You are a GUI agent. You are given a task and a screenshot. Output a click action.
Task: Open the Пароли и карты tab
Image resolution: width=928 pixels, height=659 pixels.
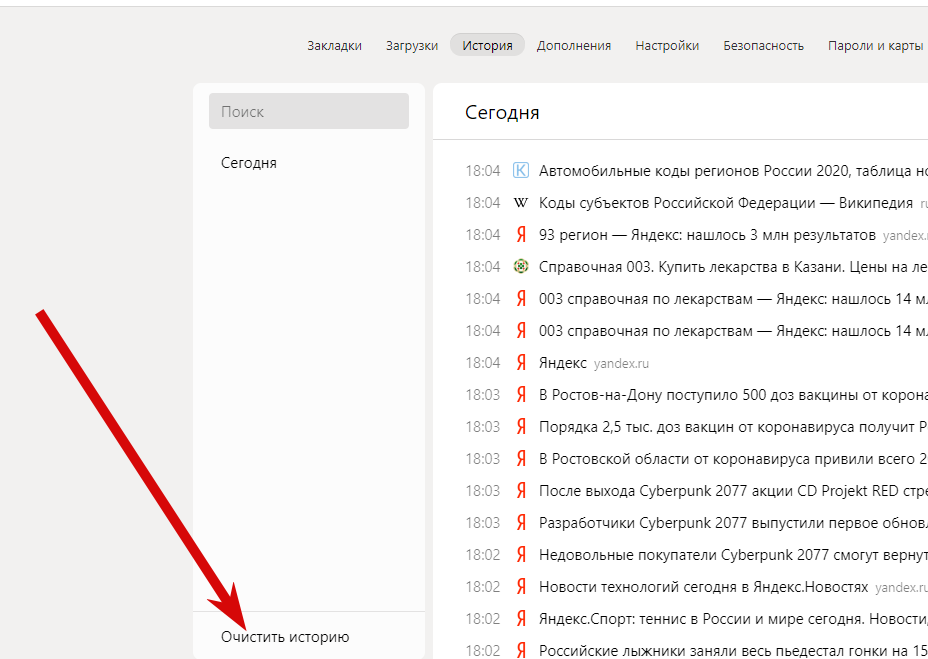click(875, 46)
